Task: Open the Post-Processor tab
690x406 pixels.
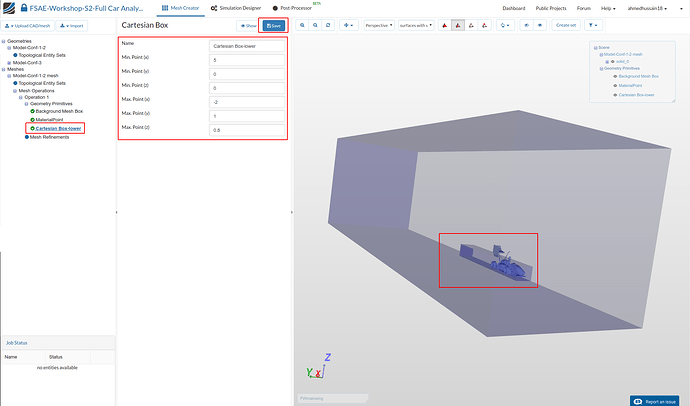Action: point(294,8)
